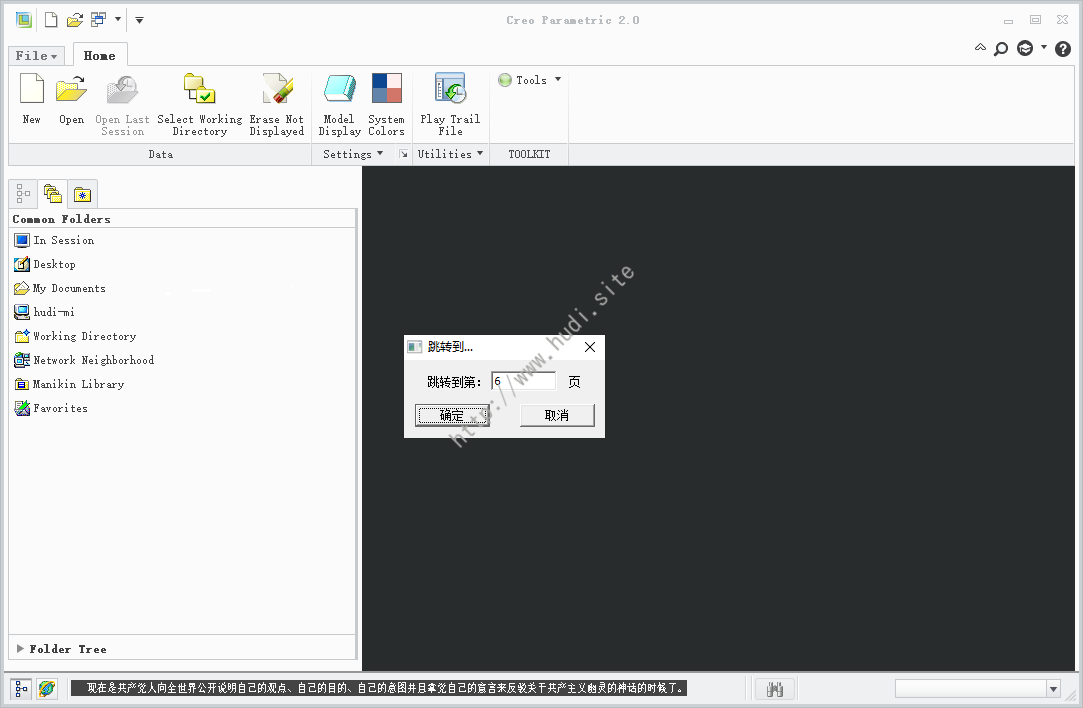1083x708 pixels.
Task: Open selection filter combo box in status bar
Action: (x=977, y=688)
